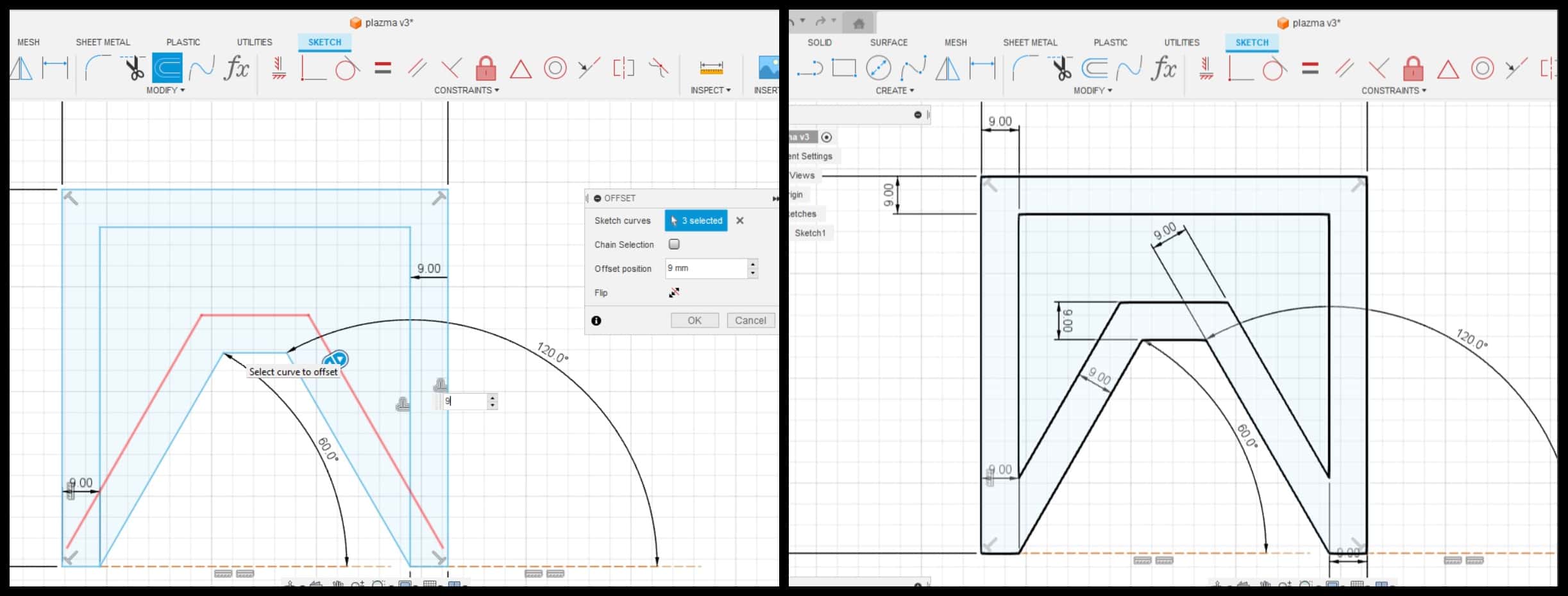1568x596 pixels.
Task: Apply the Midpoint triangle constraint in left screenshot
Action: point(521,69)
